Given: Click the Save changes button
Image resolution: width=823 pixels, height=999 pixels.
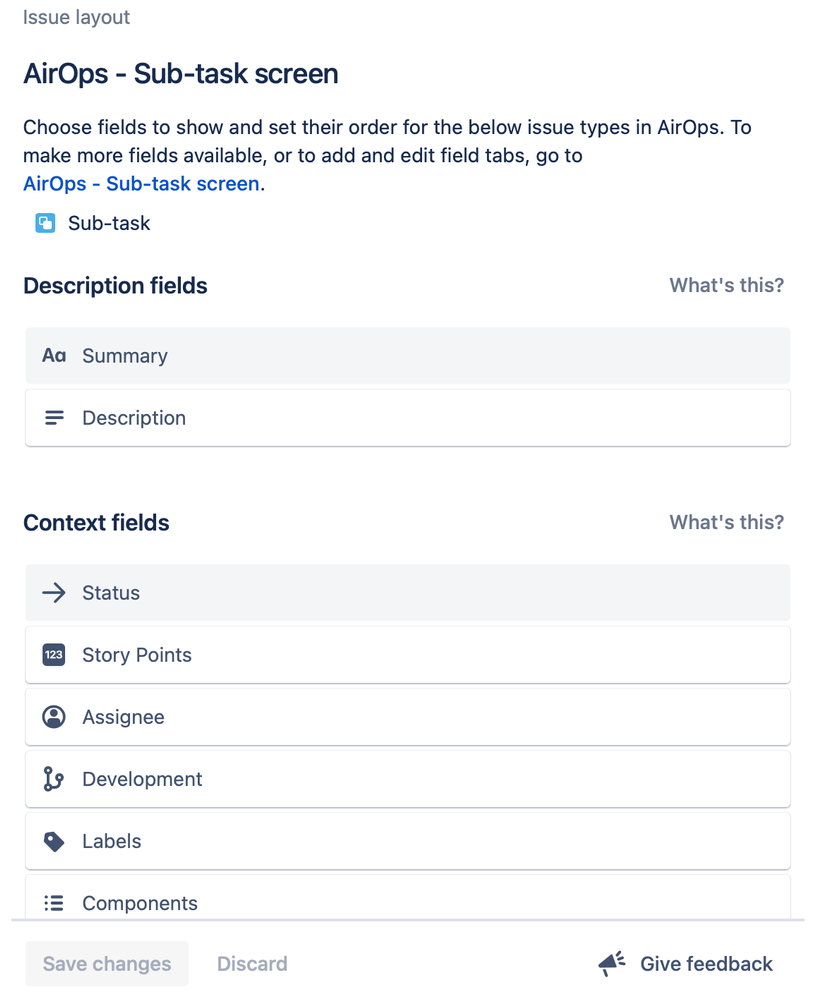Looking at the screenshot, I should coord(107,963).
